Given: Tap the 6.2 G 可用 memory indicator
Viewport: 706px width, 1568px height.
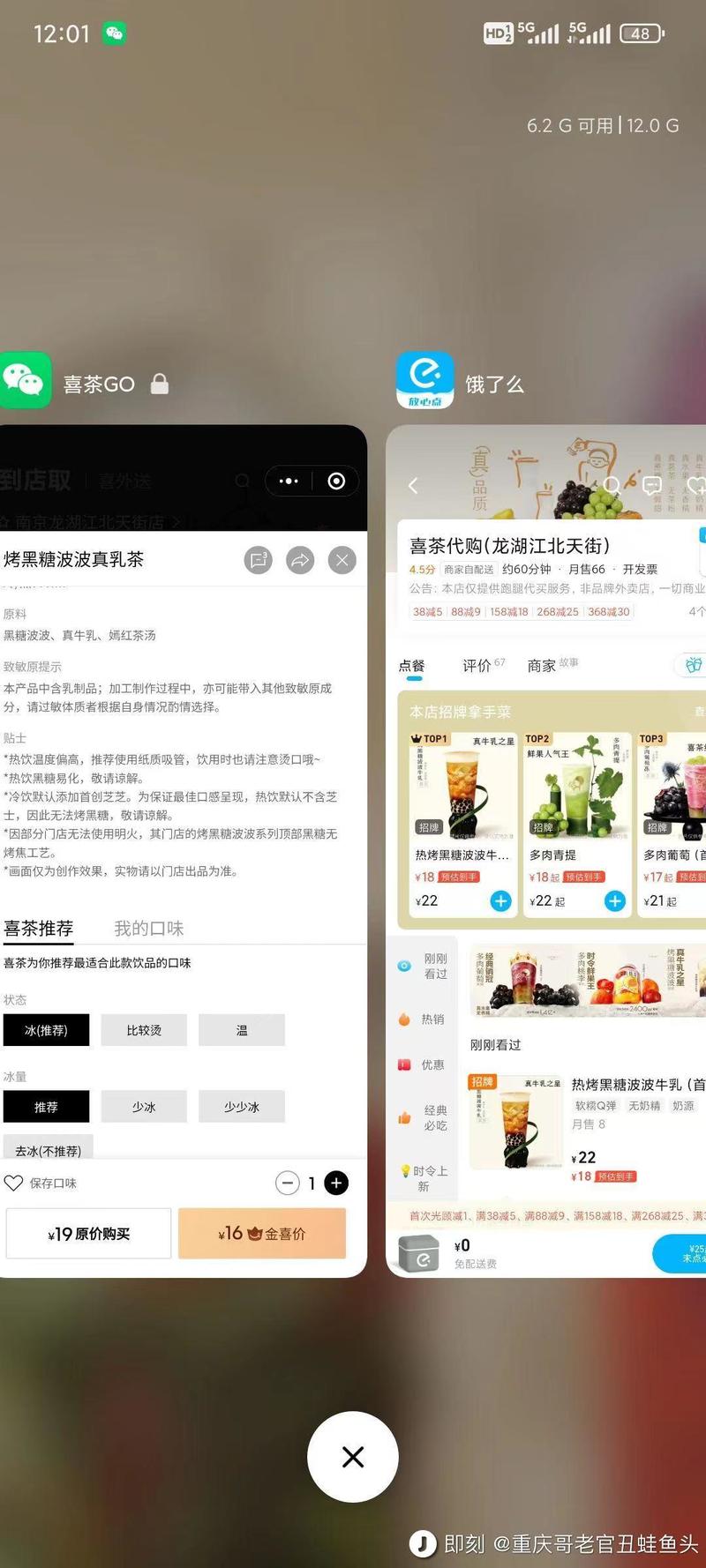Looking at the screenshot, I should pyautogui.click(x=569, y=125).
